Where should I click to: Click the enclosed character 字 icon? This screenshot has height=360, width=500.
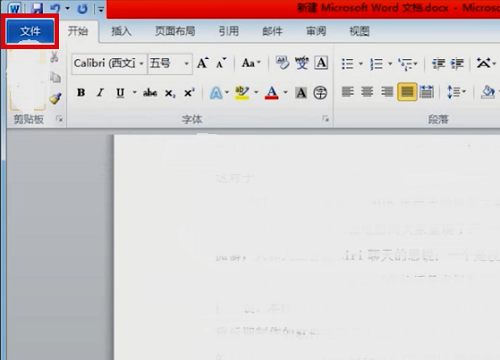(x=320, y=93)
